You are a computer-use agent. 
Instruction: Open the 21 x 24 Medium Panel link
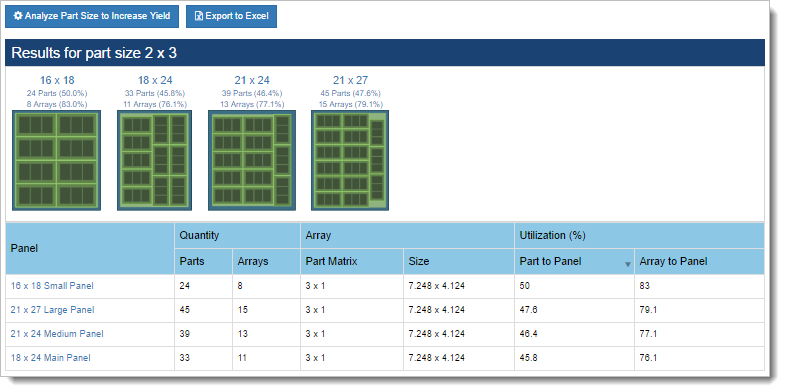(x=57, y=334)
